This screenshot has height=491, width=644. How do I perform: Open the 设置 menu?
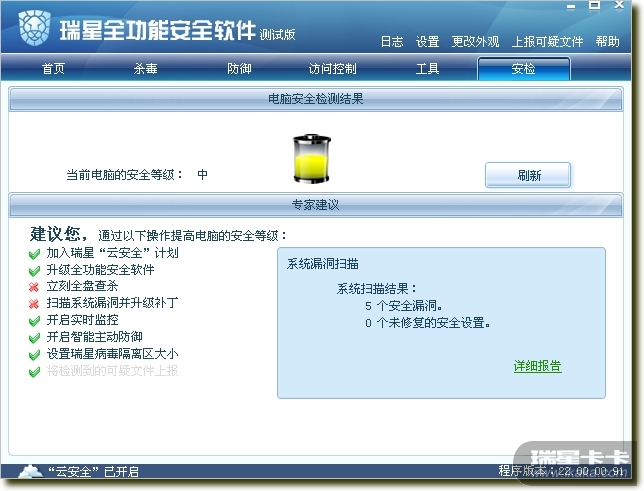(x=428, y=41)
